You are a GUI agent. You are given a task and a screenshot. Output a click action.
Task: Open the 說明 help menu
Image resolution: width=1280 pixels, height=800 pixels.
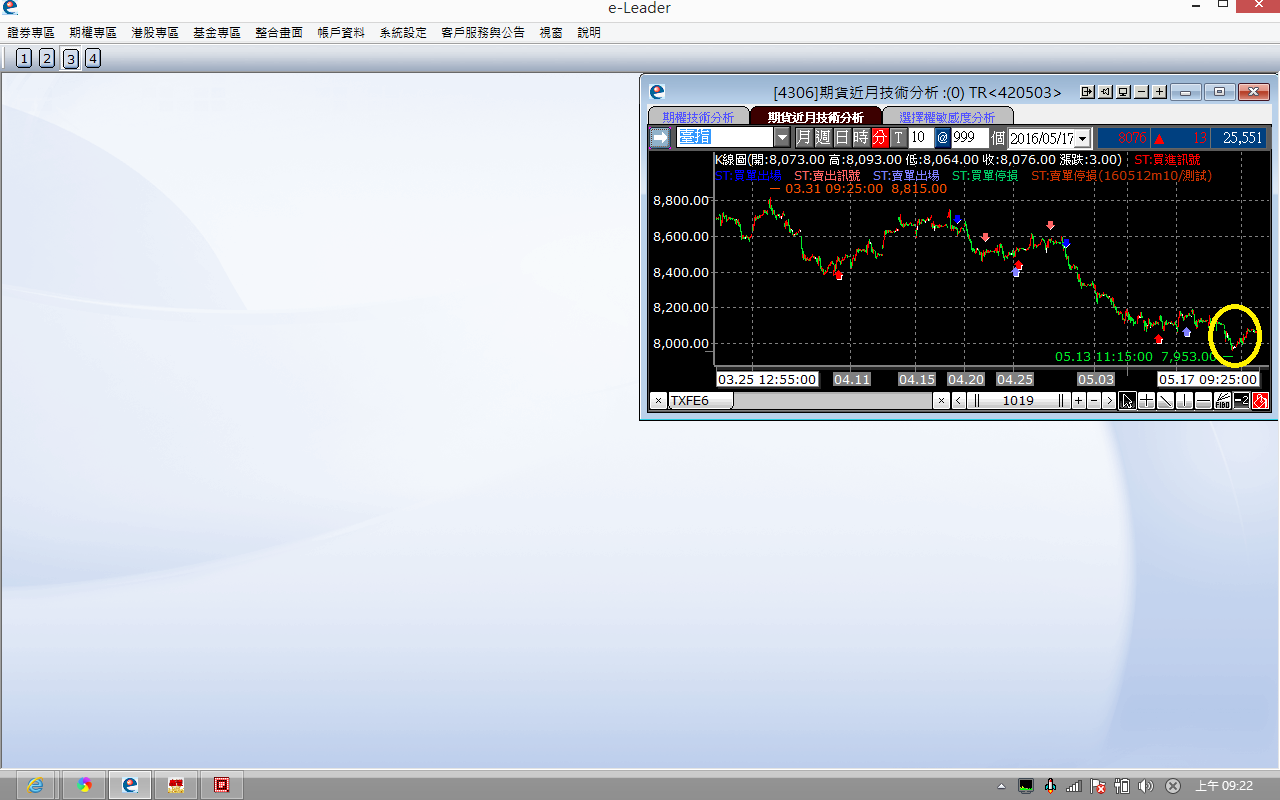(x=589, y=33)
